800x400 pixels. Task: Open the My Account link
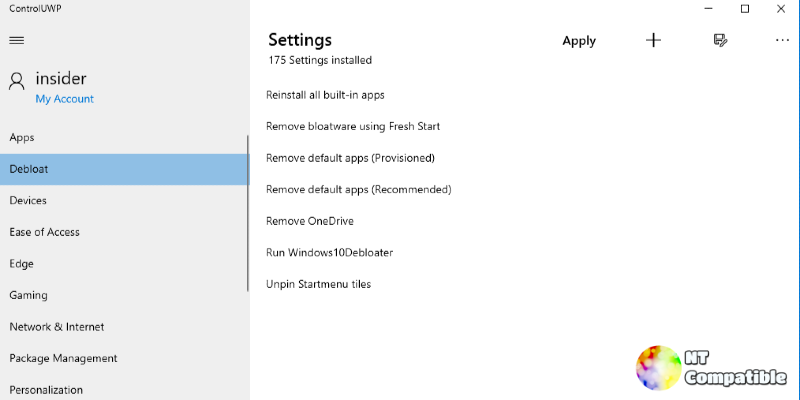(x=65, y=99)
